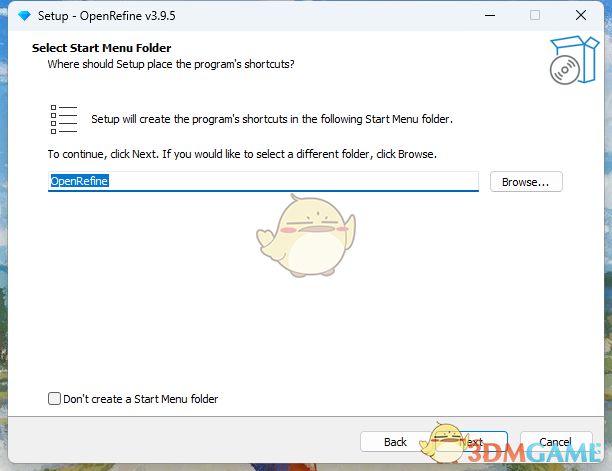The height and width of the screenshot is (471, 612).
Task: Click the Select Start Menu Folder heading
Action: click(x=101, y=48)
